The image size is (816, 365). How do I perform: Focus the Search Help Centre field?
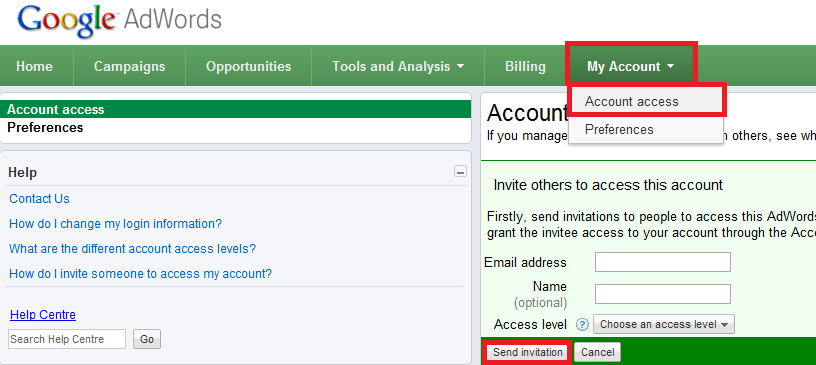pos(67,339)
